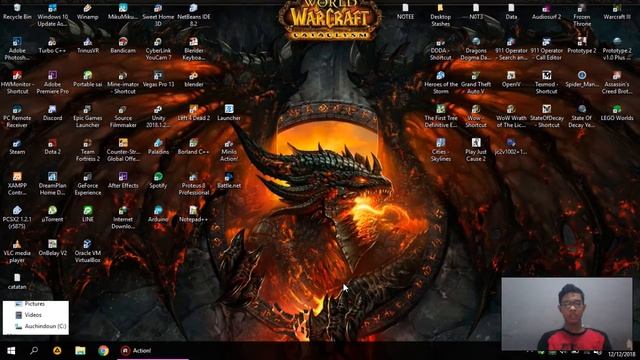Open File Explorer from taskbar
Image resolution: width=640 pixels, height=360 pixels.
(x=80, y=351)
